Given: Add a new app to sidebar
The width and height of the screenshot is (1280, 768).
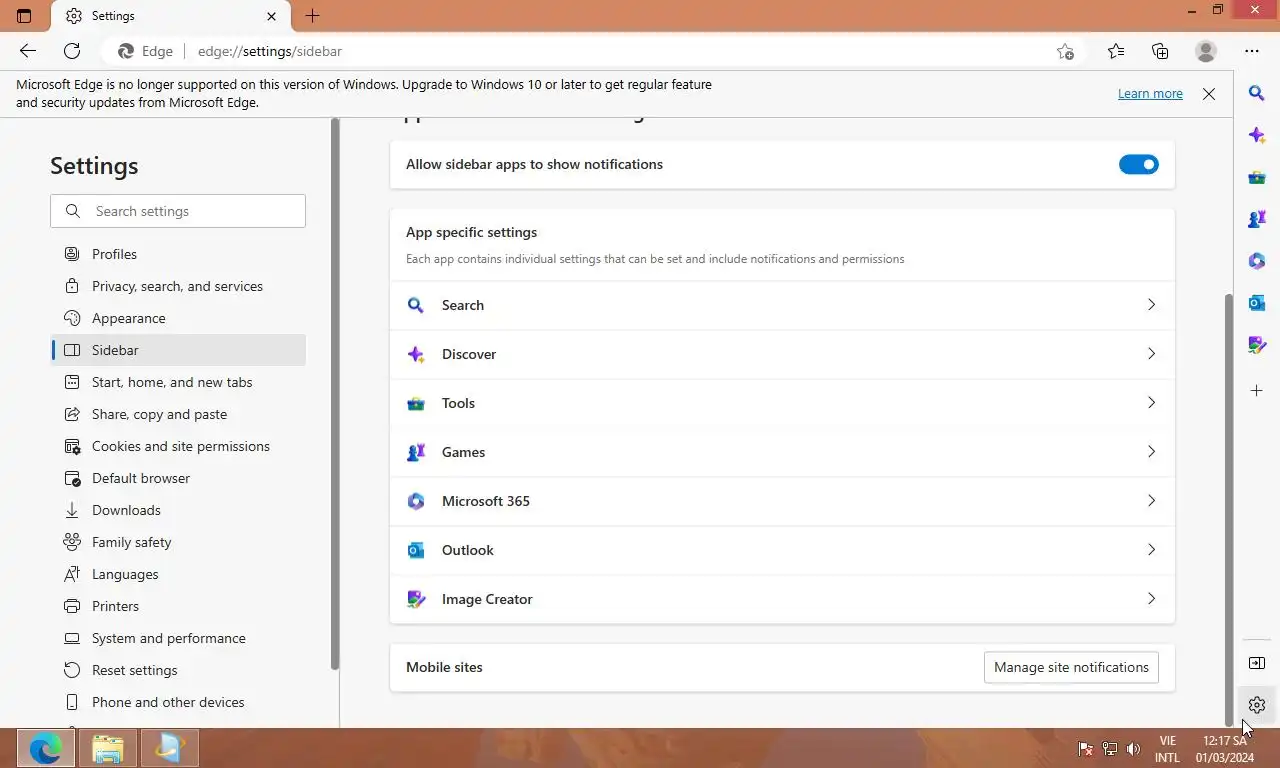Looking at the screenshot, I should point(1257,390).
